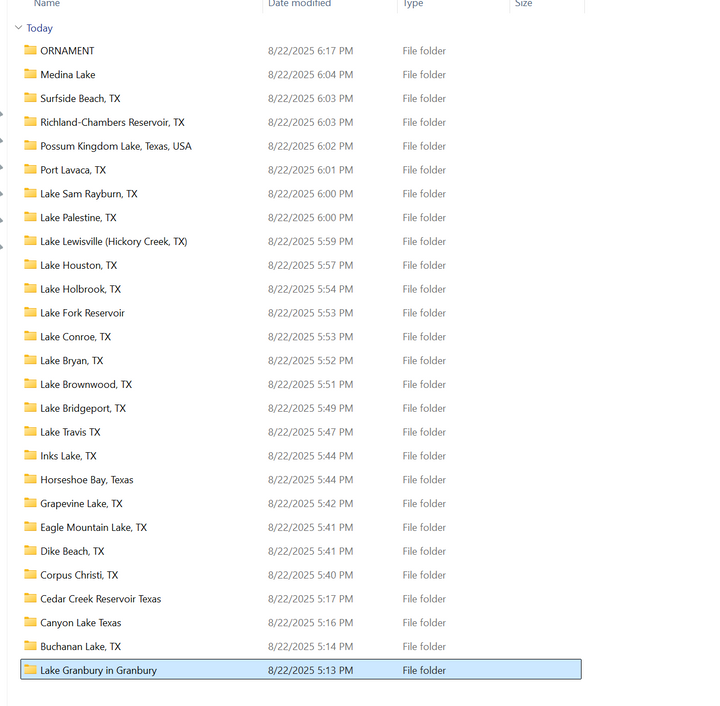Select the Inks Lake, TX name
This screenshot has height=706, width=720.
coord(68,457)
